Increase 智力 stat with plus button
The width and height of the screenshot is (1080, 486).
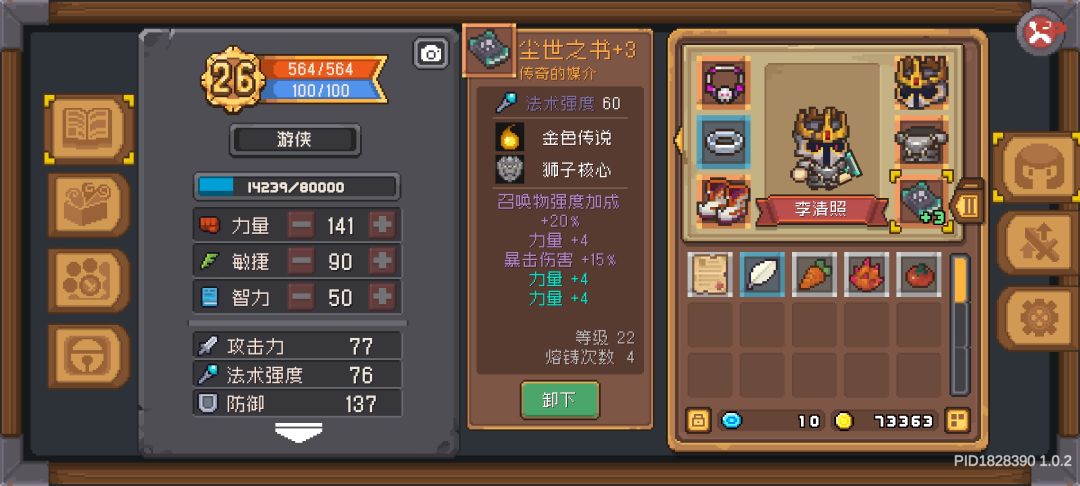tap(382, 297)
